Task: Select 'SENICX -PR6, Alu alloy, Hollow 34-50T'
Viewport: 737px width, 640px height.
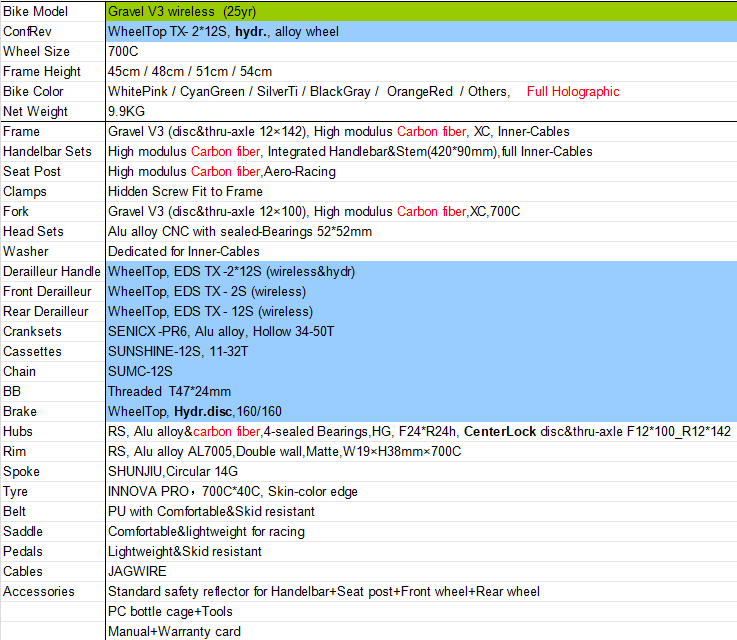Action: 421,331
